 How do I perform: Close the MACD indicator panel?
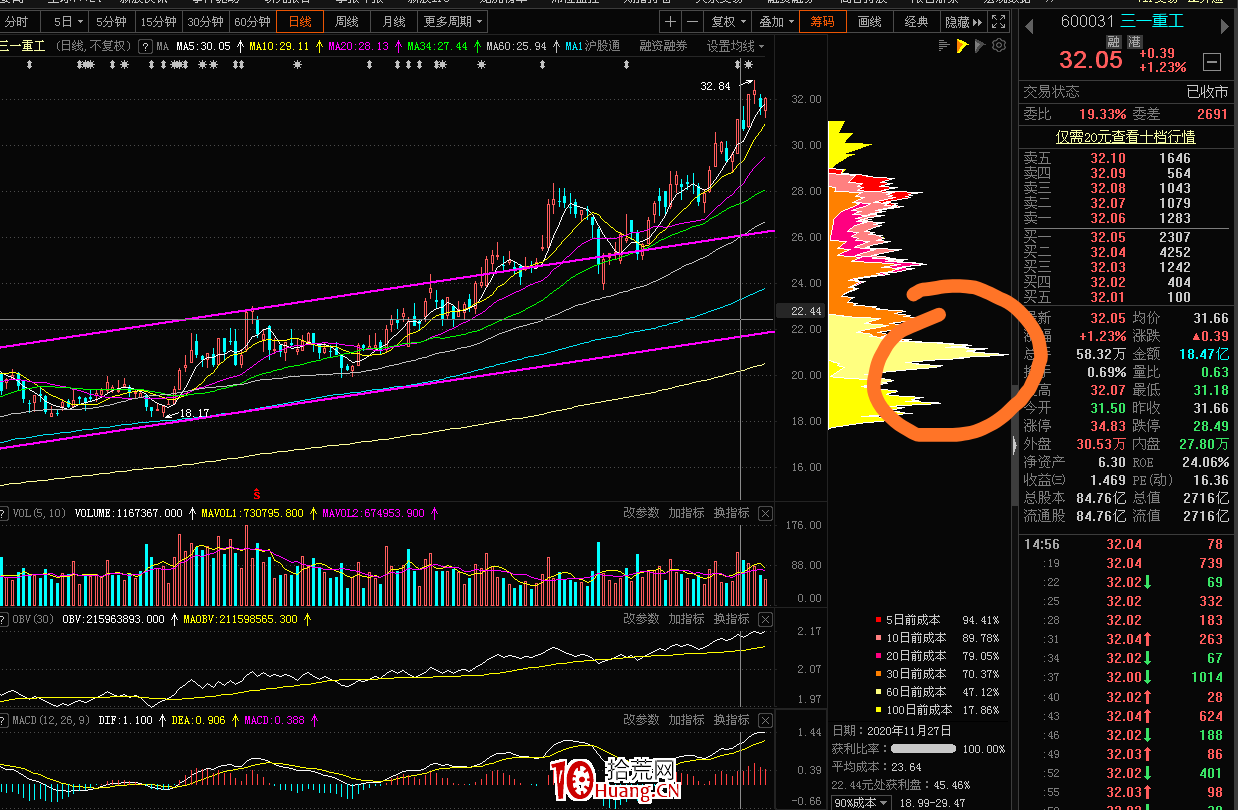[765, 720]
